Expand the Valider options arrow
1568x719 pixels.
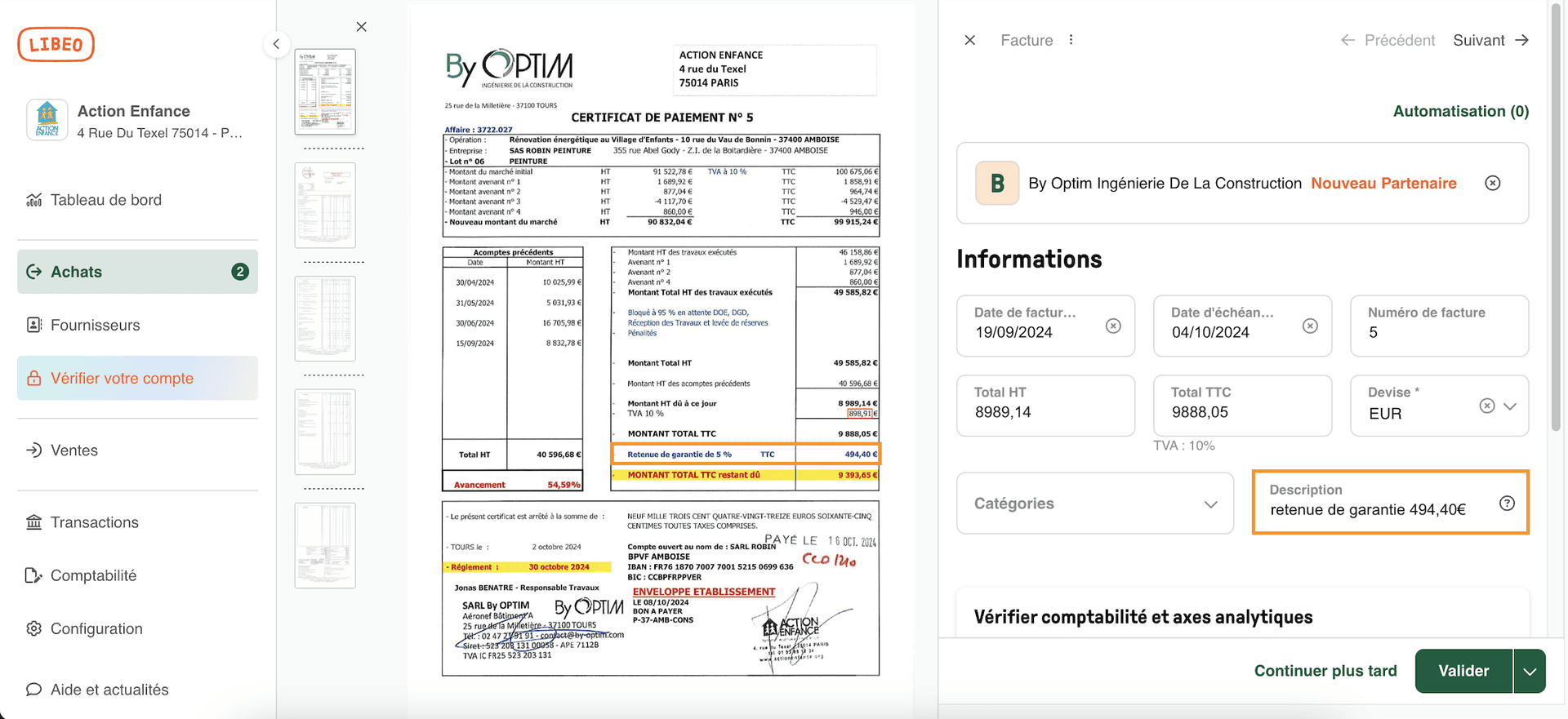point(1530,671)
